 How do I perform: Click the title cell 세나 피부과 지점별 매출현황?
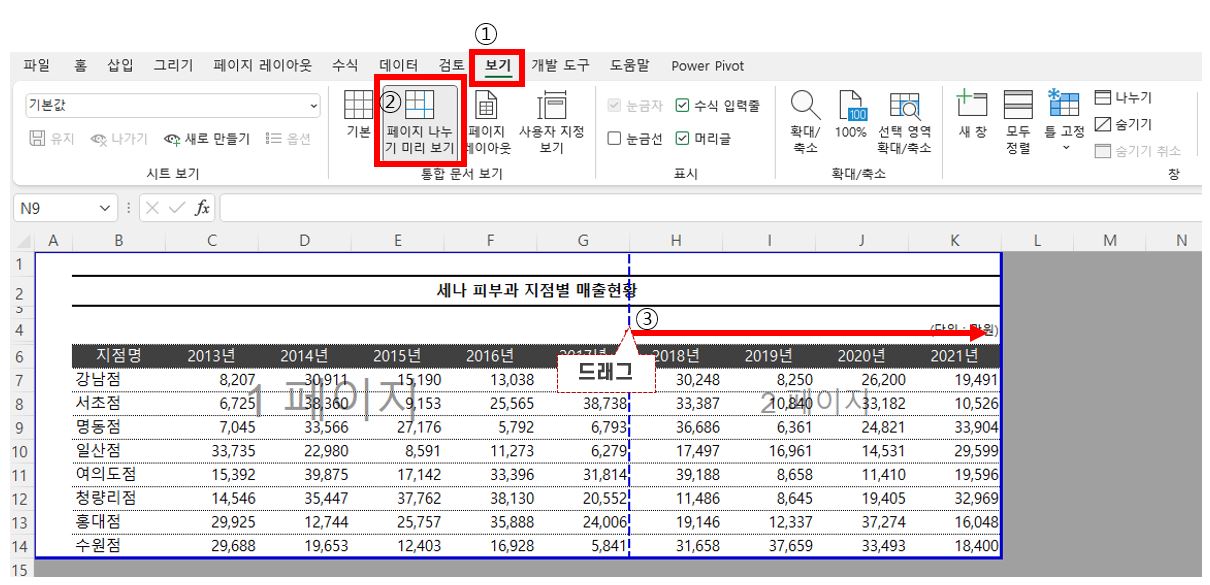537,291
